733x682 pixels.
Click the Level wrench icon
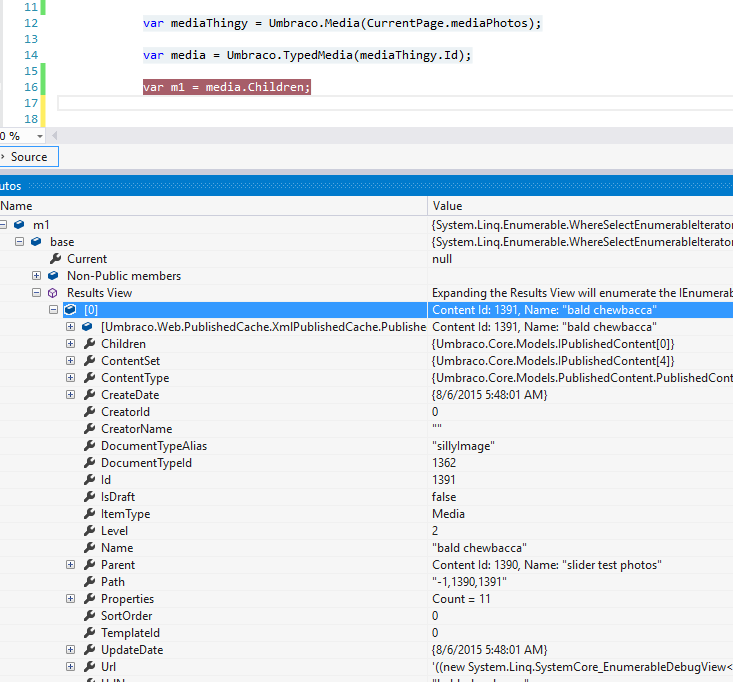click(90, 531)
